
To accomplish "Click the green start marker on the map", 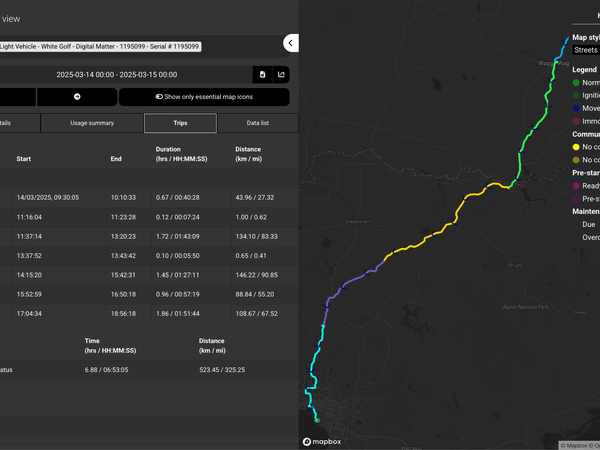I will (x=317, y=420).
